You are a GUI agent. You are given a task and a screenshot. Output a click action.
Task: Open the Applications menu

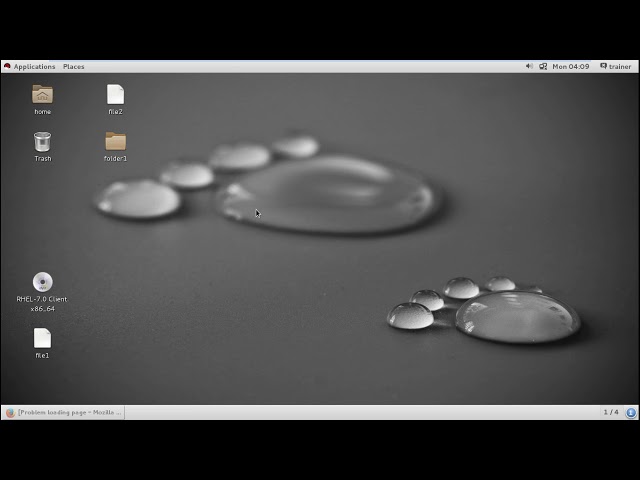(x=34, y=67)
